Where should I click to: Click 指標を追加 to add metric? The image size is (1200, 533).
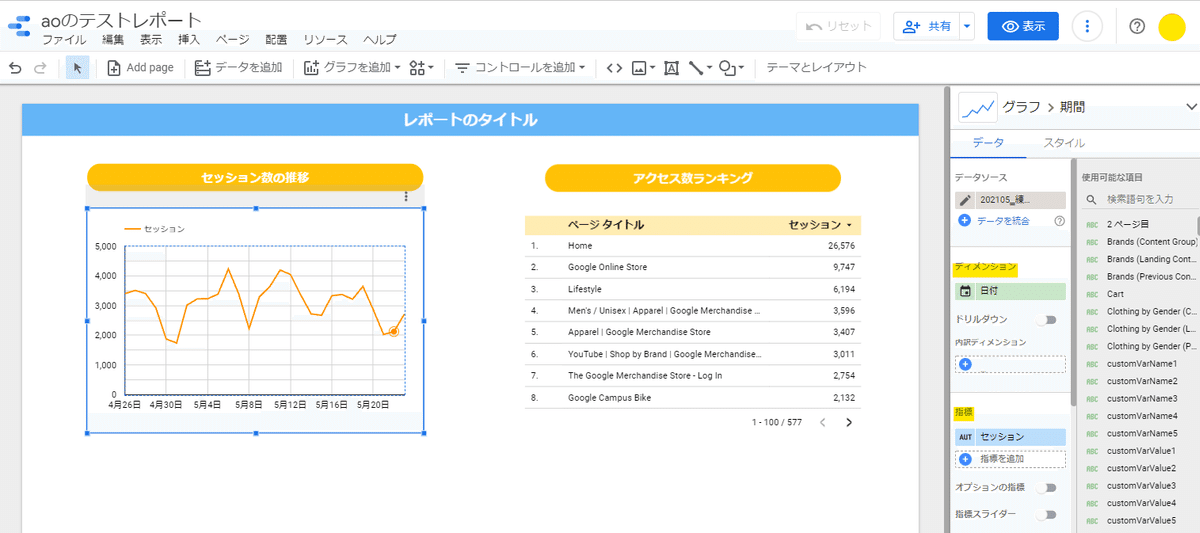click(x=1010, y=459)
